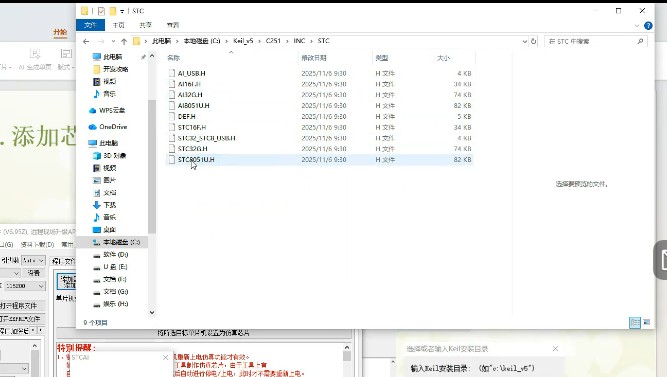
Task: Sort files by 修改日期 column header
Action: (x=314, y=58)
